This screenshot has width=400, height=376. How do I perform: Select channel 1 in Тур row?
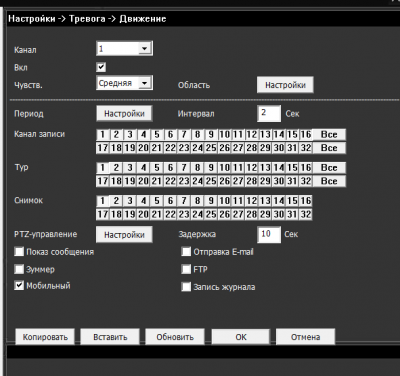coord(103,168)
